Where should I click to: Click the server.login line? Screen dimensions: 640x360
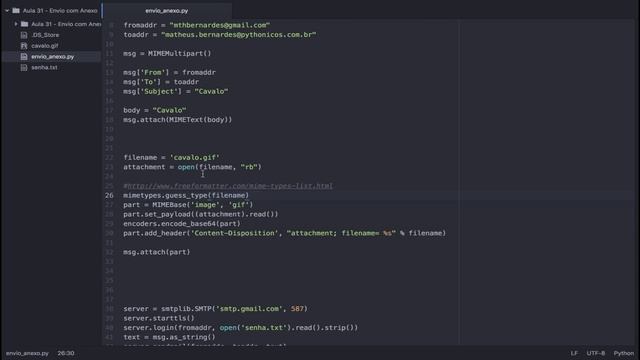pos(240,328)
